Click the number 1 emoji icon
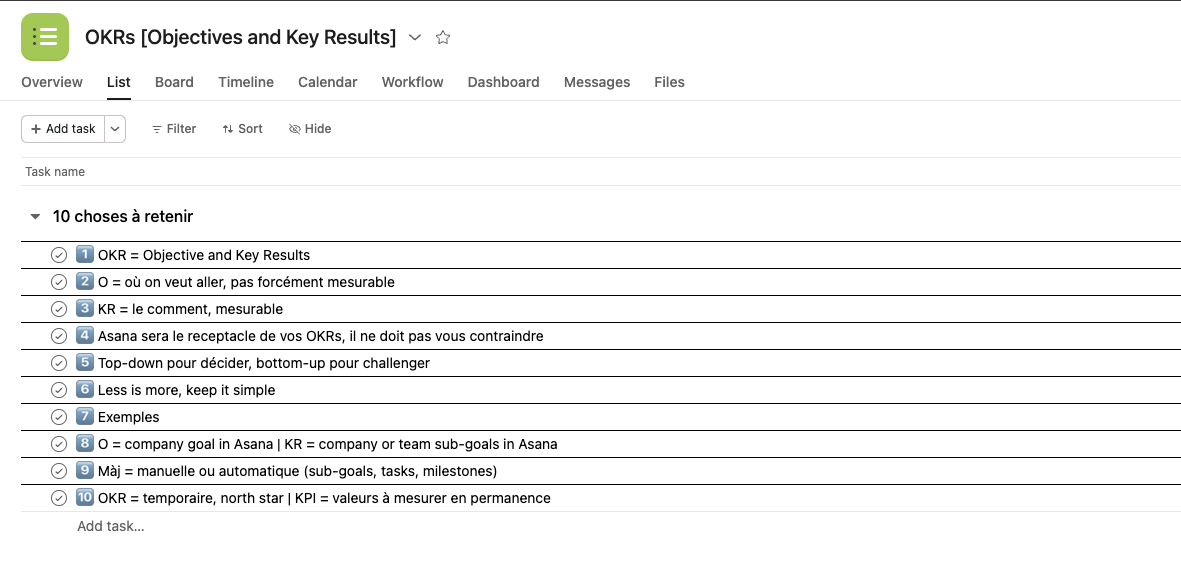The width and height of the screenshot is (1181, 561). 85,255
